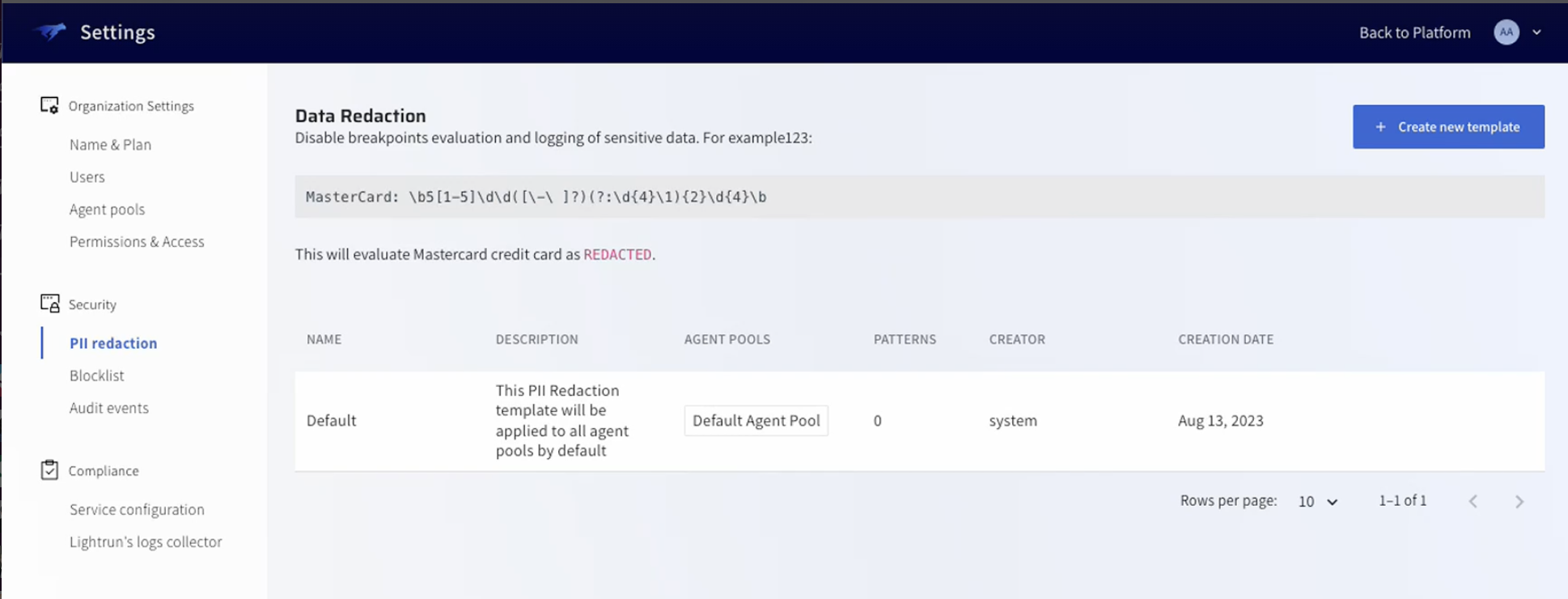The width and height of the screenshot is (1568, 599).
Task: Expand the user account menu chevron
Action: click(x=1536, y=32)
